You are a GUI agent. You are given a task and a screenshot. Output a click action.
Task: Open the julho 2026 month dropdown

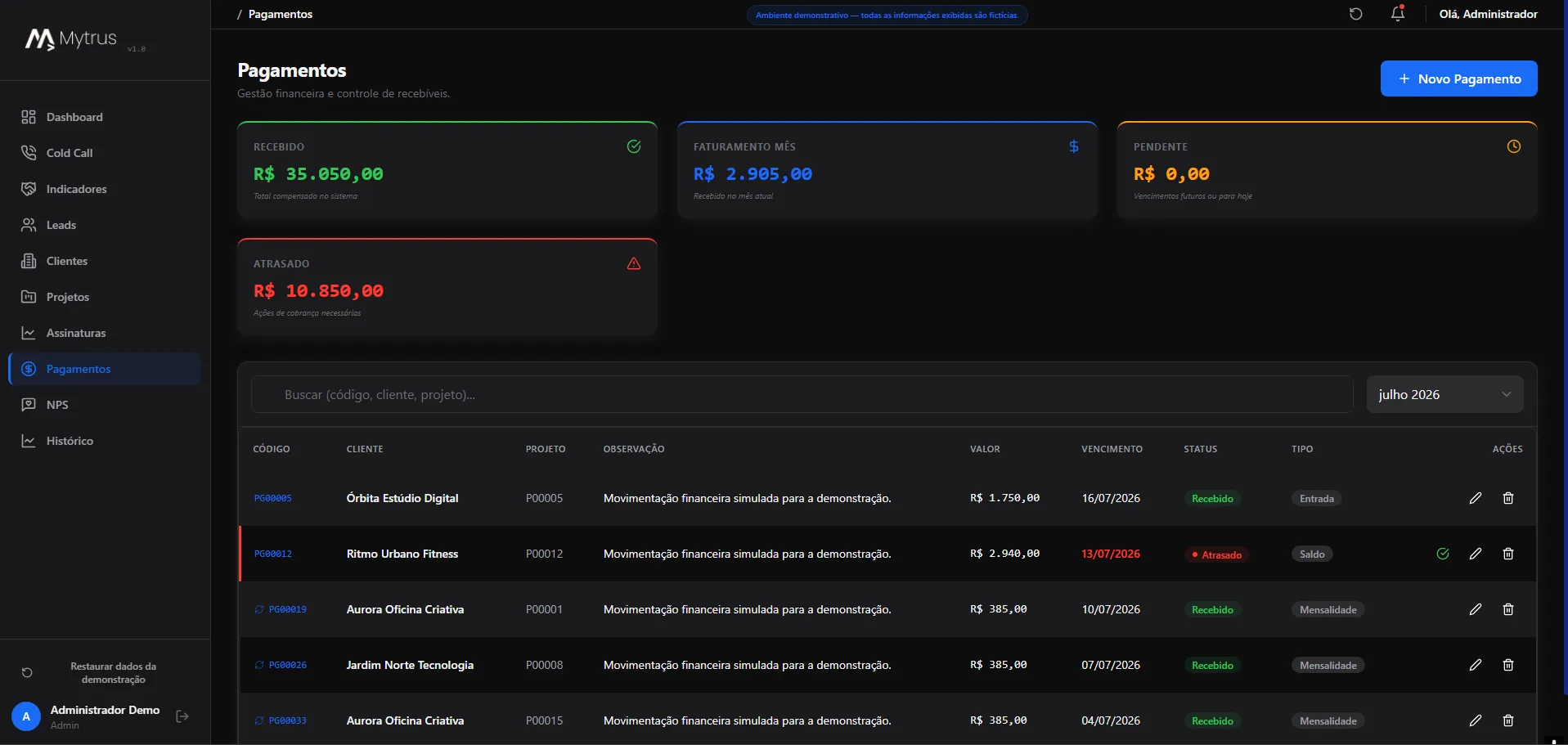[x=1444, y=394]
